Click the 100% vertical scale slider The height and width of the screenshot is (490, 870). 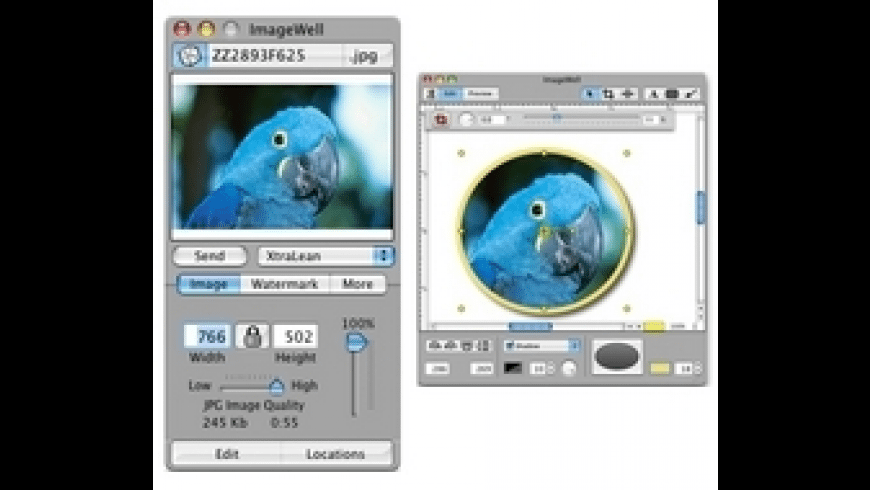[356, 373]
